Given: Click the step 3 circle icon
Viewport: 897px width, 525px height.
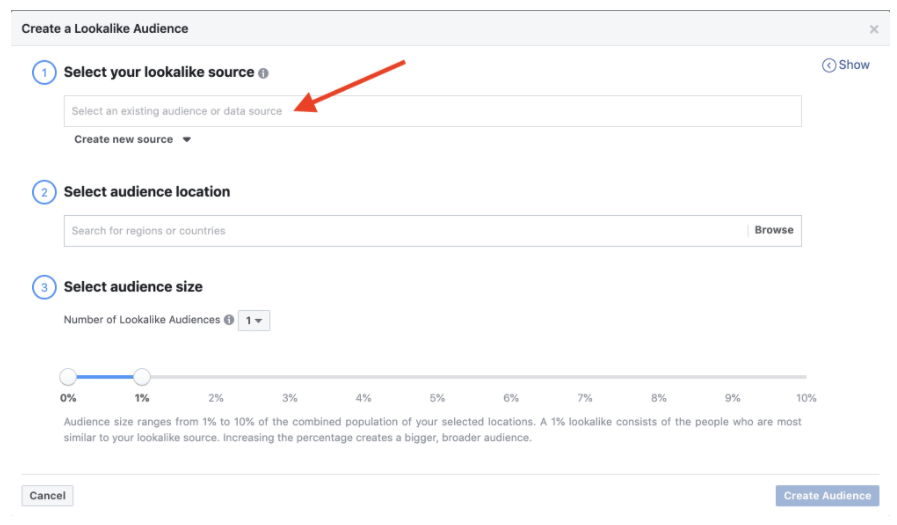Looking at the screenshot, I should pos(44,287).
